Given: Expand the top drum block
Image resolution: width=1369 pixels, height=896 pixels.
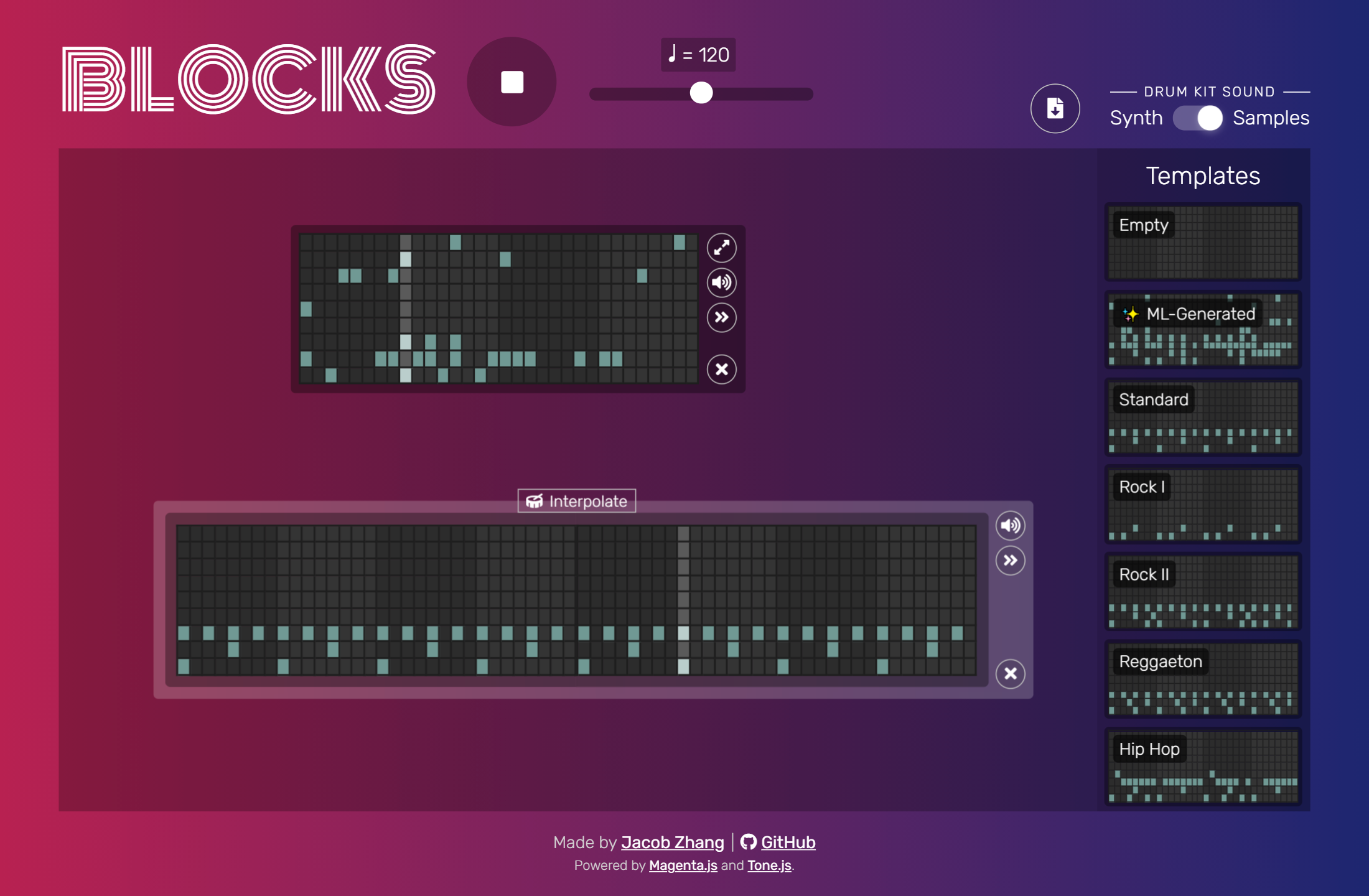Looking at the screenshot, I should point(721,248).
